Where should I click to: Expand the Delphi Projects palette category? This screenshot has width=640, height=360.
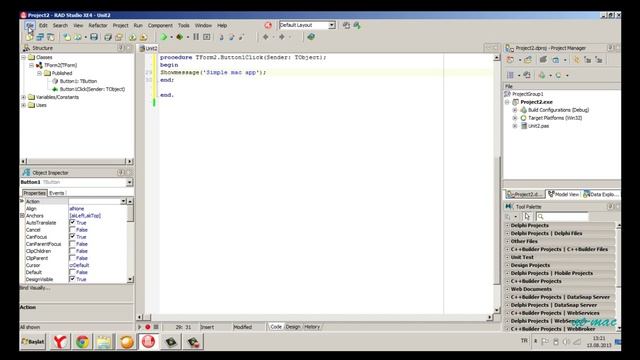coord(507,225)
